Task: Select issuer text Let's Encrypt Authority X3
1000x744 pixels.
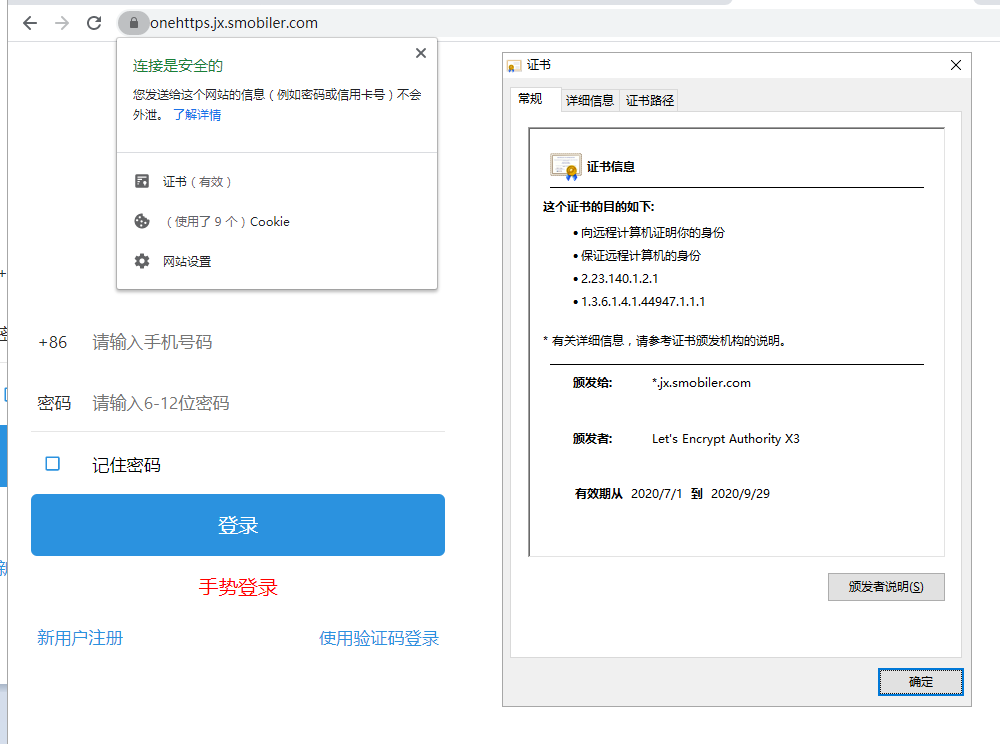Action: click(x=725, y=439)
